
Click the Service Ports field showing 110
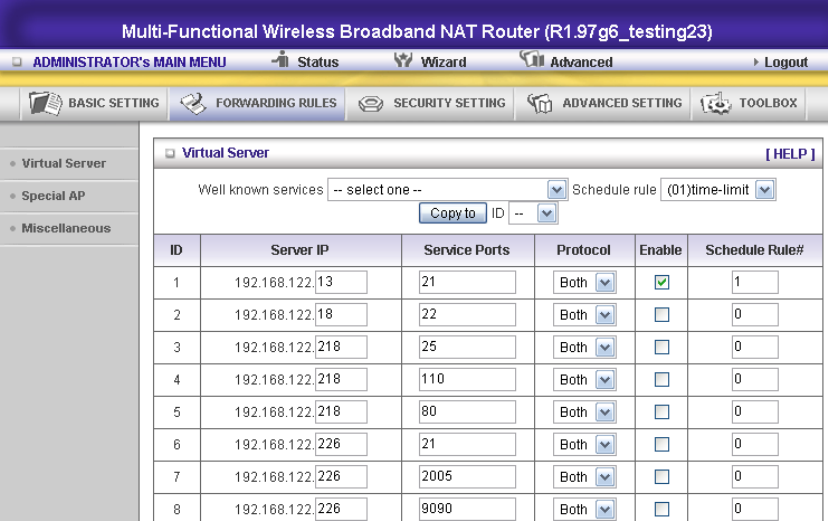[x=467, y=380]
